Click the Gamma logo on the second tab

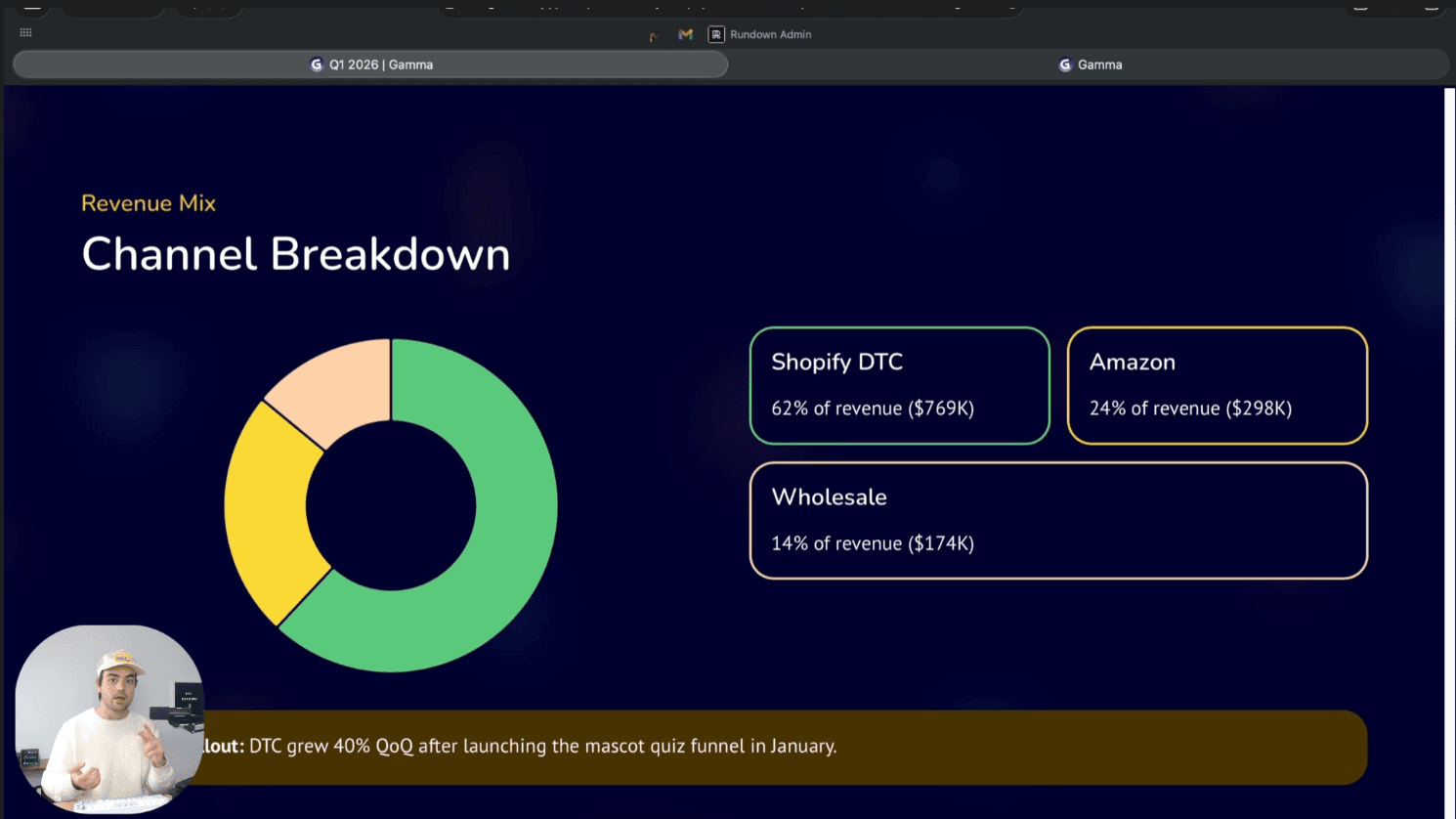(1064, 65)
